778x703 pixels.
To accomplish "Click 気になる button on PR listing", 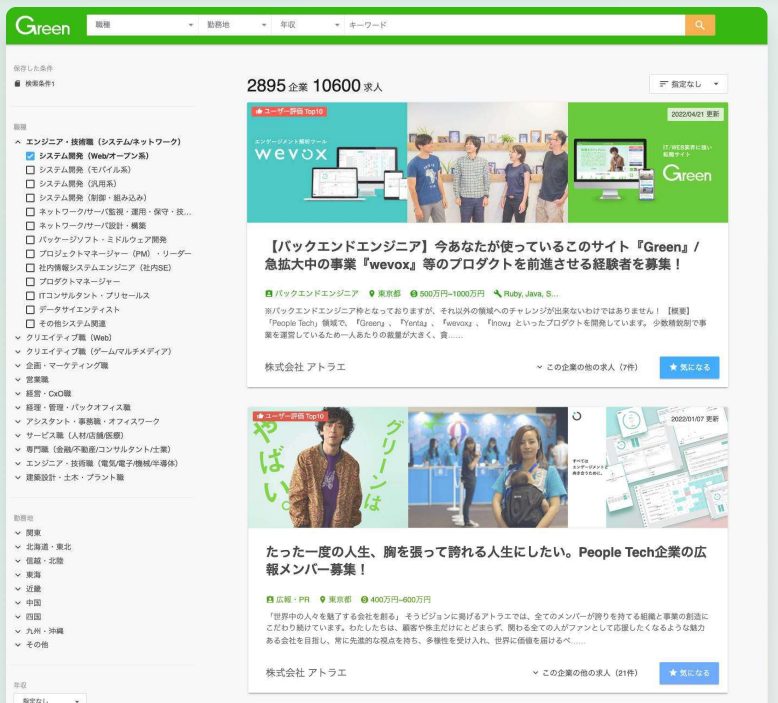I will pyautogui.click(x=689, y=673).
